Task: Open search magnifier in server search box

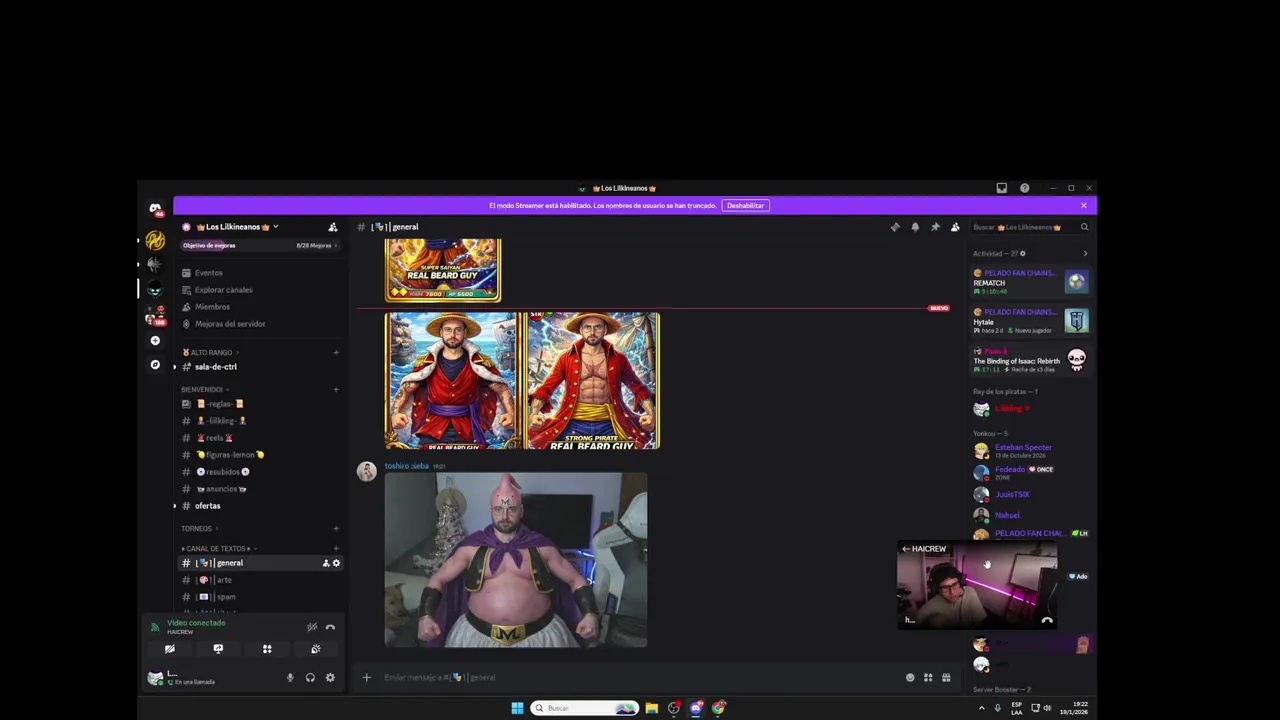Action: pos(1084,227)
